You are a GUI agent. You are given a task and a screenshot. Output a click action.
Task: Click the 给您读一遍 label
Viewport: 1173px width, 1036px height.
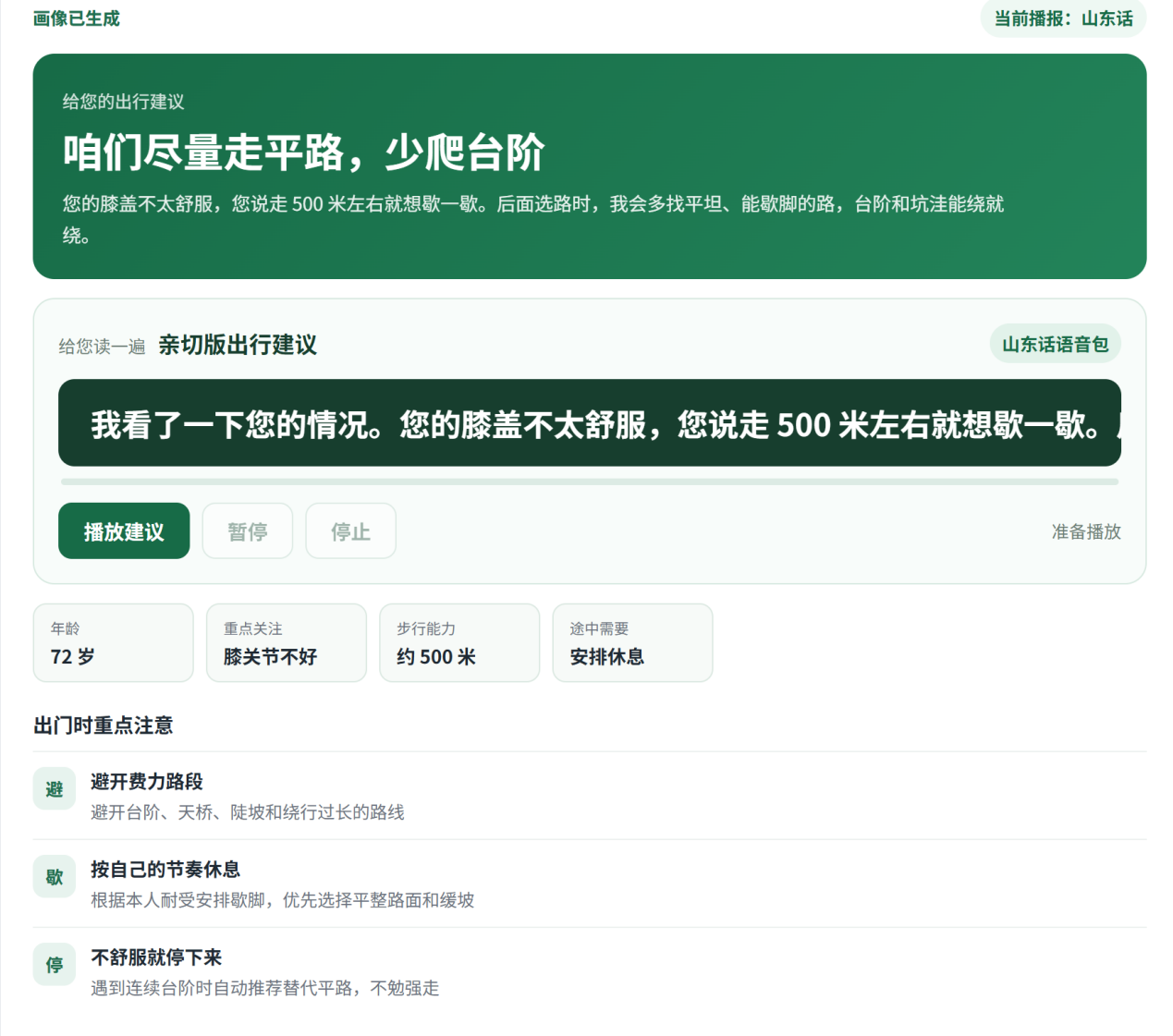pos(103,347)
